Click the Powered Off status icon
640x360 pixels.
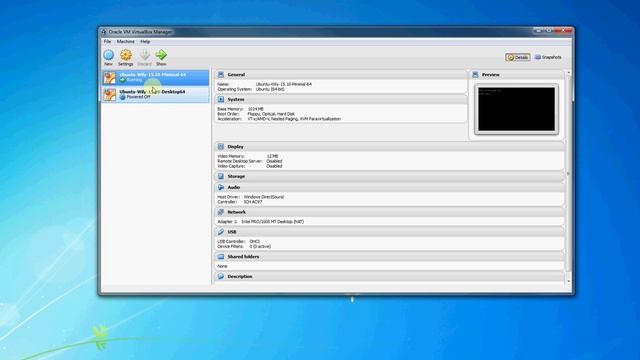click(x=122, y=97)
